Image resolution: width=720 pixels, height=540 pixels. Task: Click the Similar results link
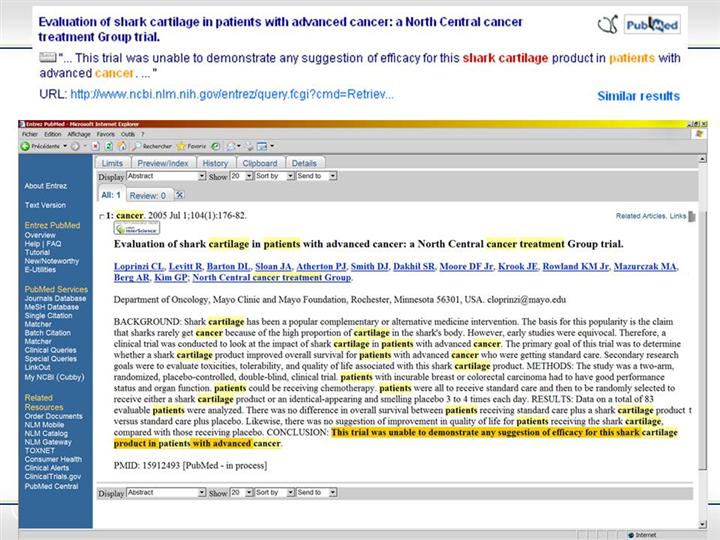(638, 96)
